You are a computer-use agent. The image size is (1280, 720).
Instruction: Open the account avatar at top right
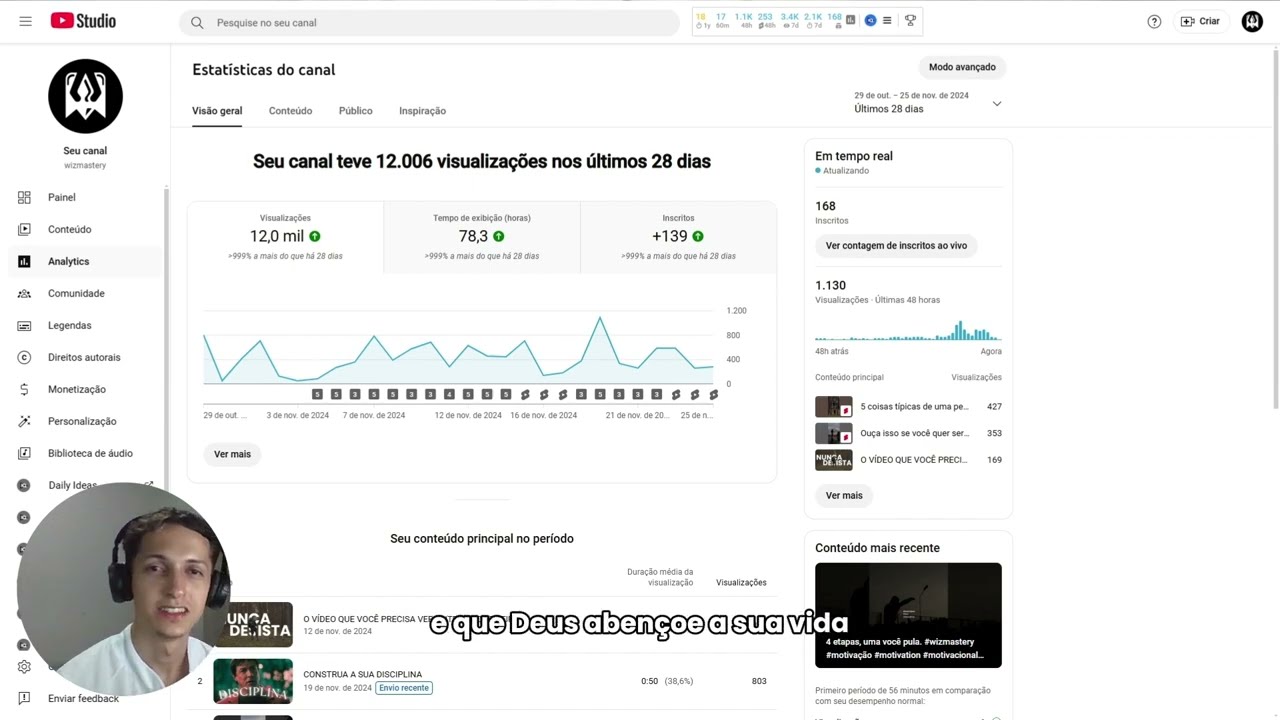[x=1252, y=21]
